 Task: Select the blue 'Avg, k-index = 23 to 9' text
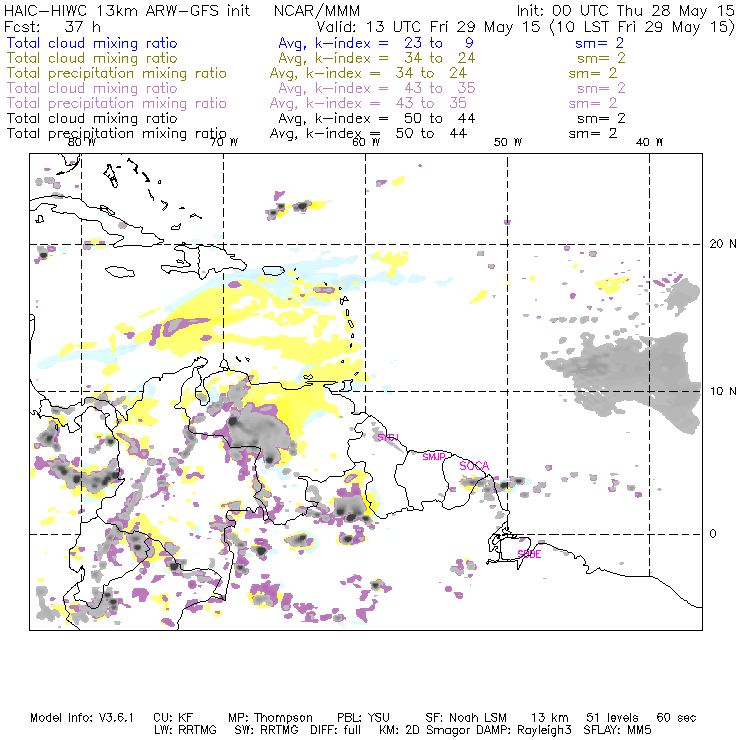click(x=376, y=43)
